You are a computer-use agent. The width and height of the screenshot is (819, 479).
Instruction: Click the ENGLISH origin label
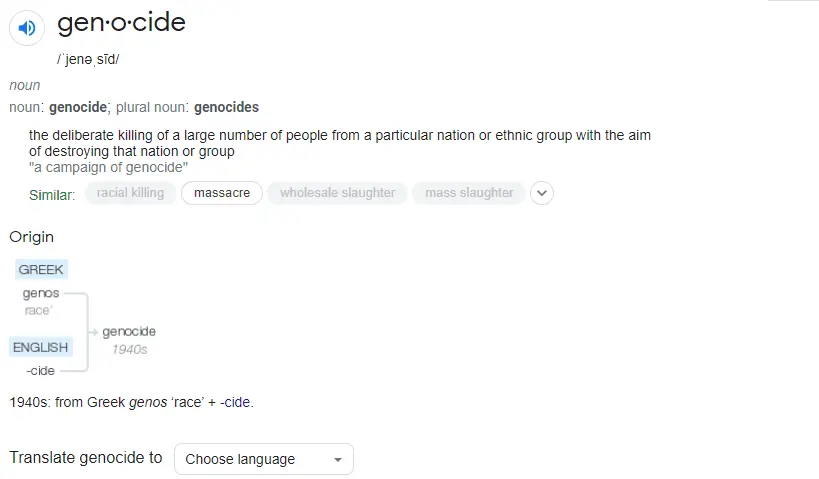coord(41,347)
